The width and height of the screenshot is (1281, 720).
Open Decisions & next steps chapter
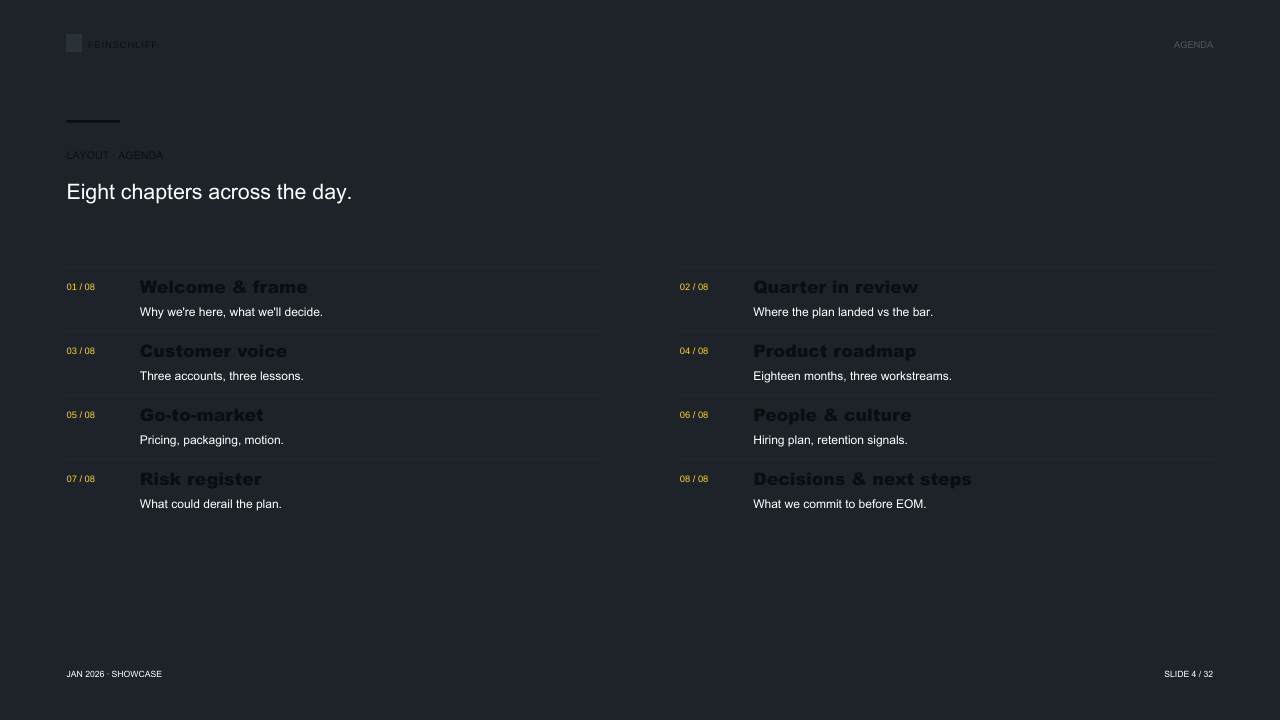(x=862, y=480)
